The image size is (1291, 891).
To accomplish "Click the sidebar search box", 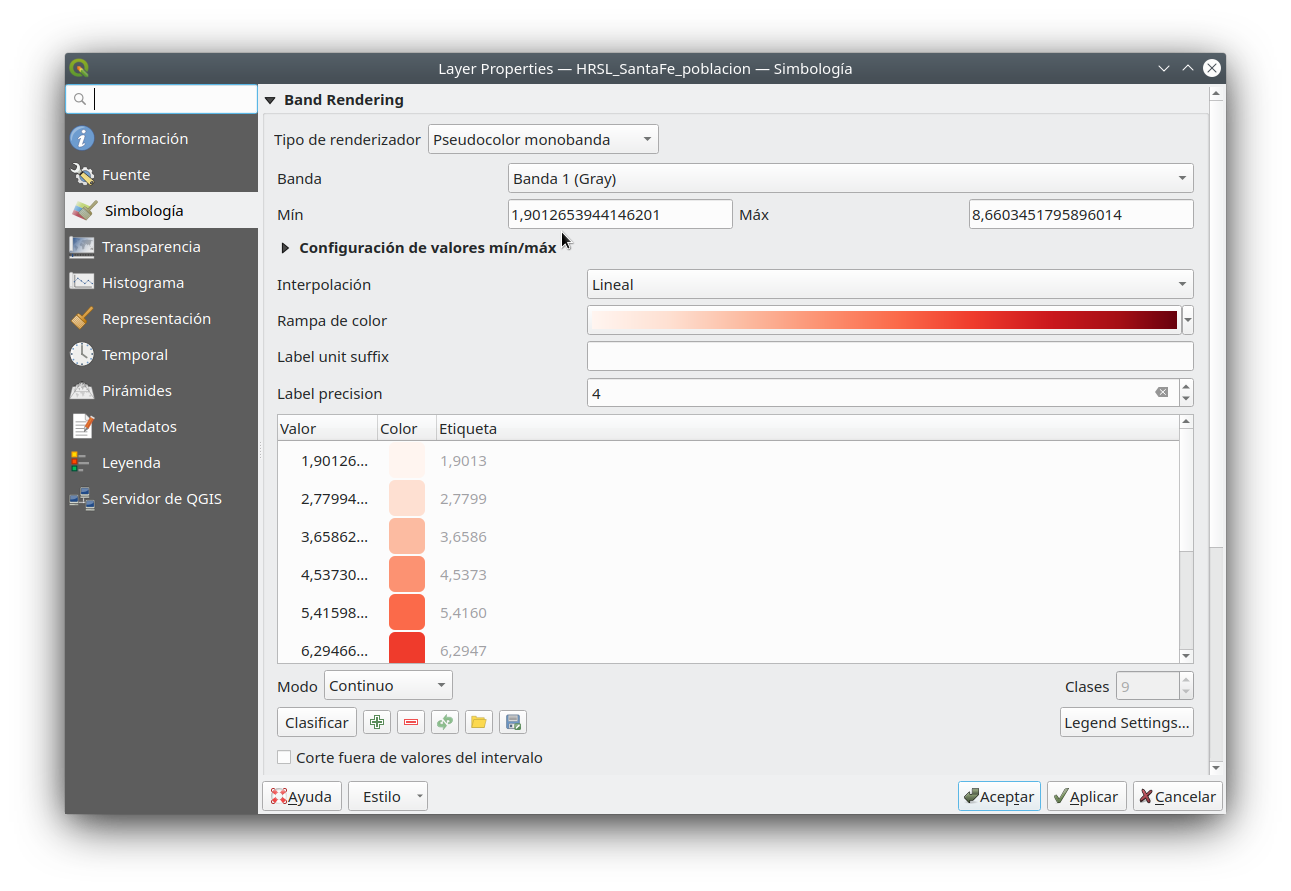I will 162,99.
